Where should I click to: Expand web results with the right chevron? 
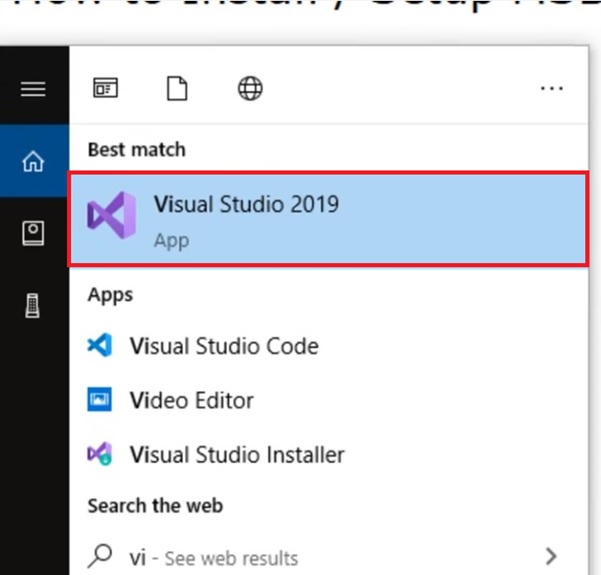pos(551,556)
